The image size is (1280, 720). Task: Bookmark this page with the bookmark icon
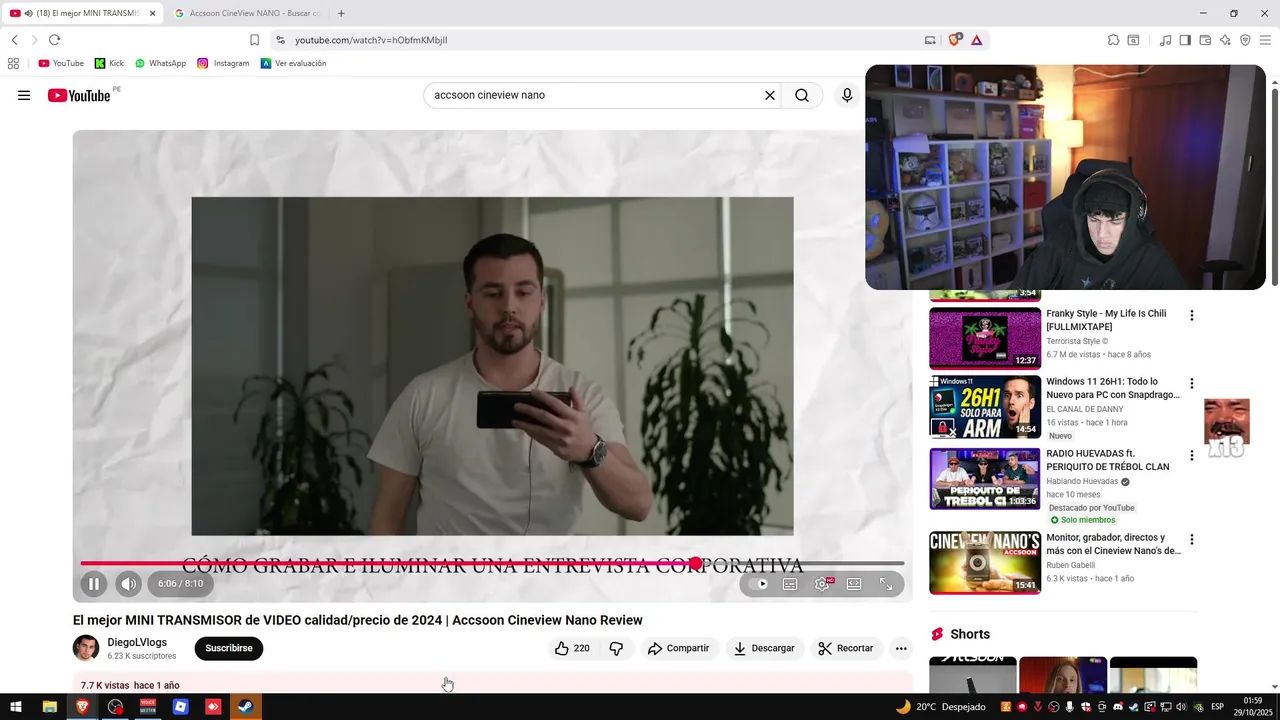254,40
